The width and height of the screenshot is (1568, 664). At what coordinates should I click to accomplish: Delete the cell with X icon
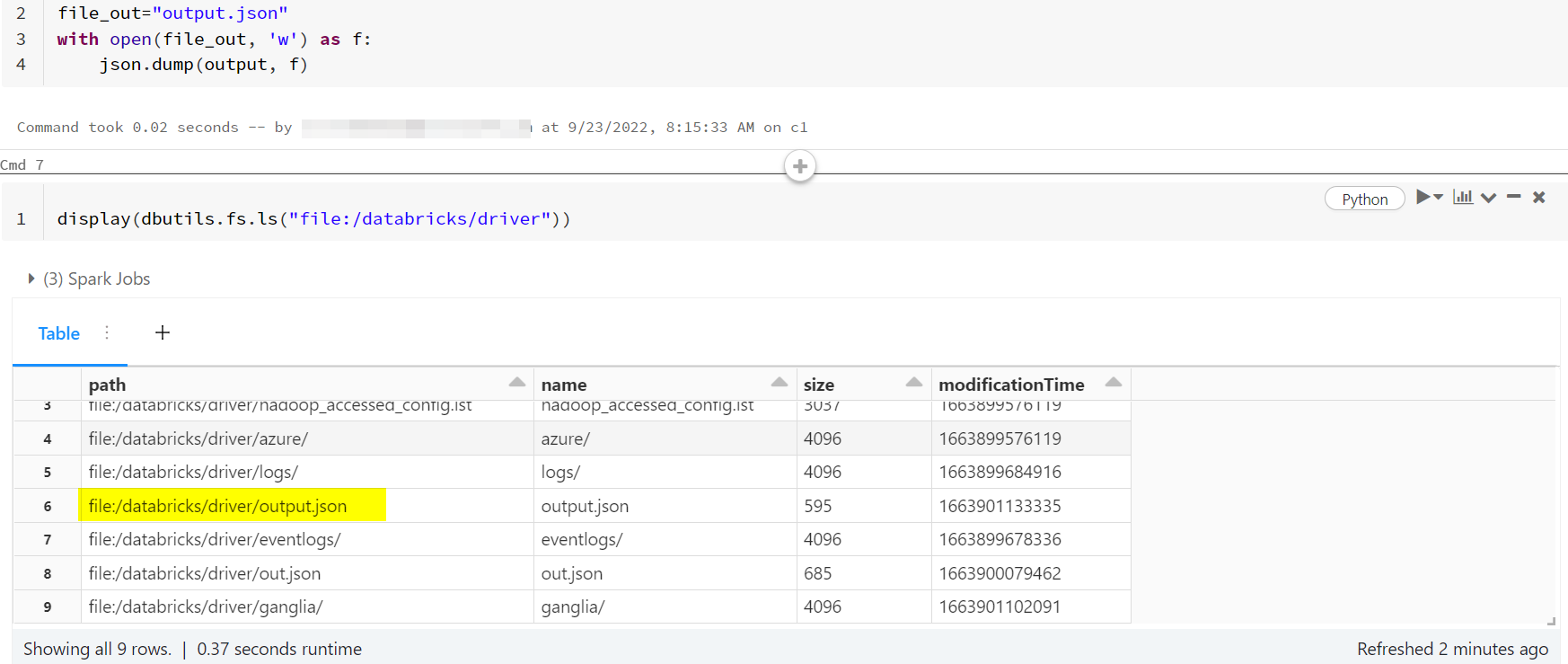click(1539, 197)
